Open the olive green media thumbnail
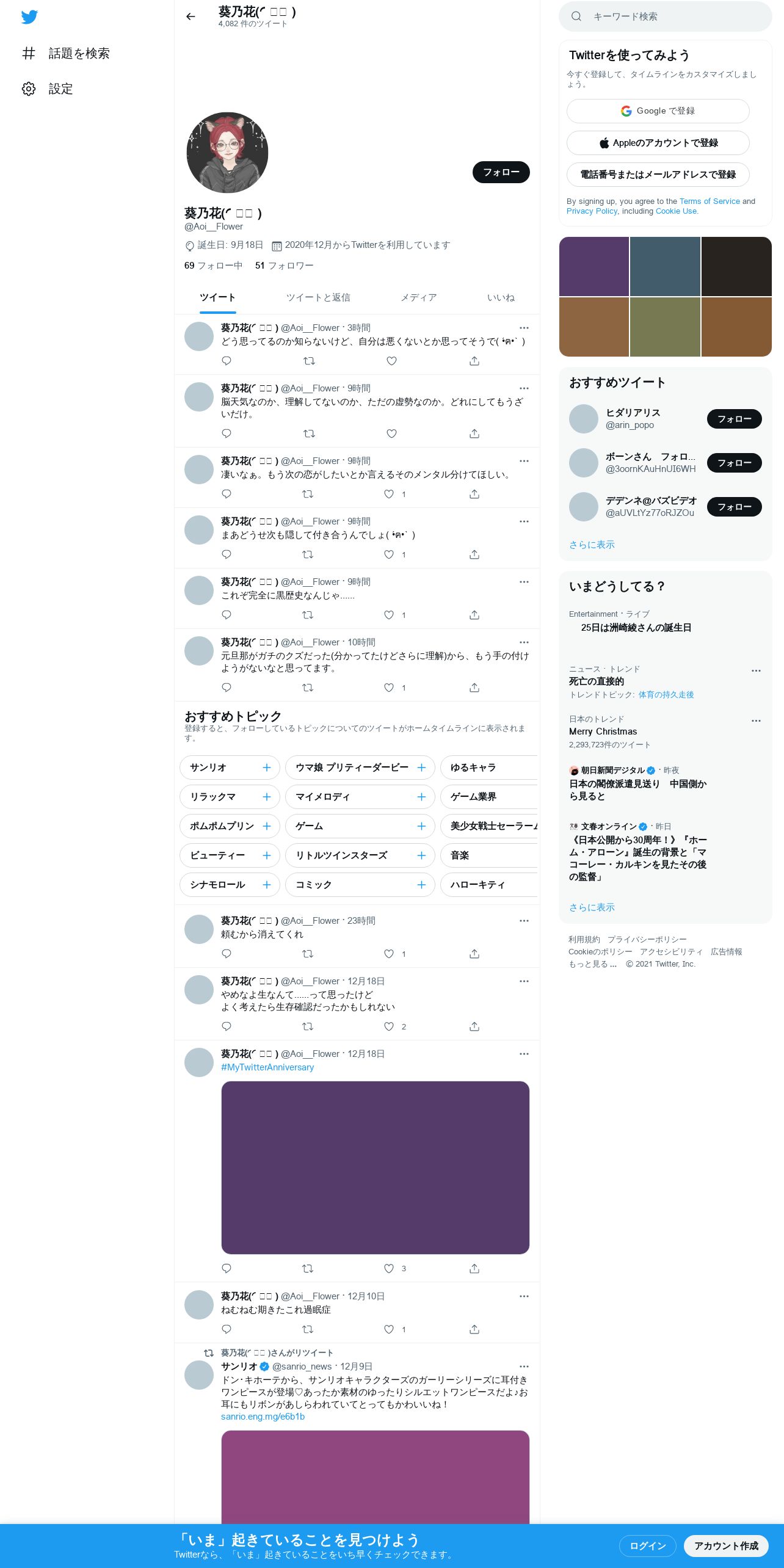Screen dimensions: 784x1568 click(665, 327)
